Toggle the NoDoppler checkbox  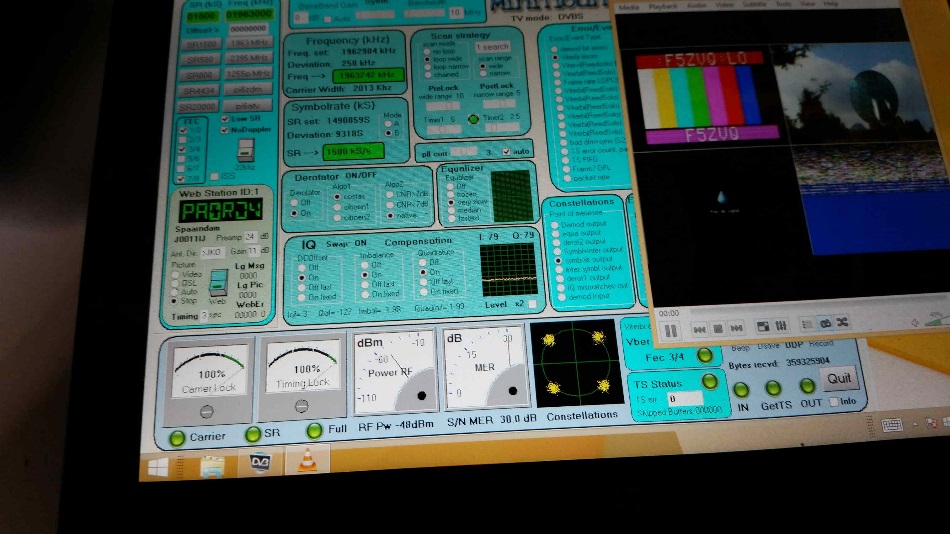click(x=225, y=130)
